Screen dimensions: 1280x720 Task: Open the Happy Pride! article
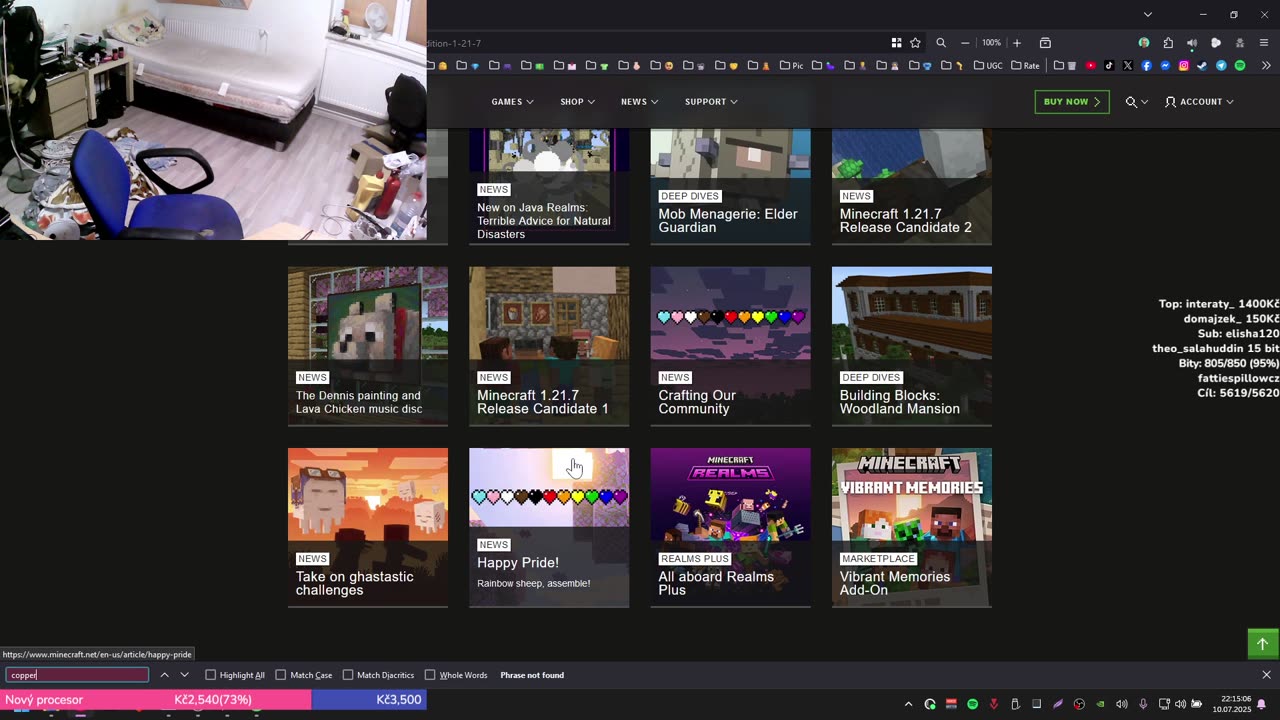(x=549, y=527)
